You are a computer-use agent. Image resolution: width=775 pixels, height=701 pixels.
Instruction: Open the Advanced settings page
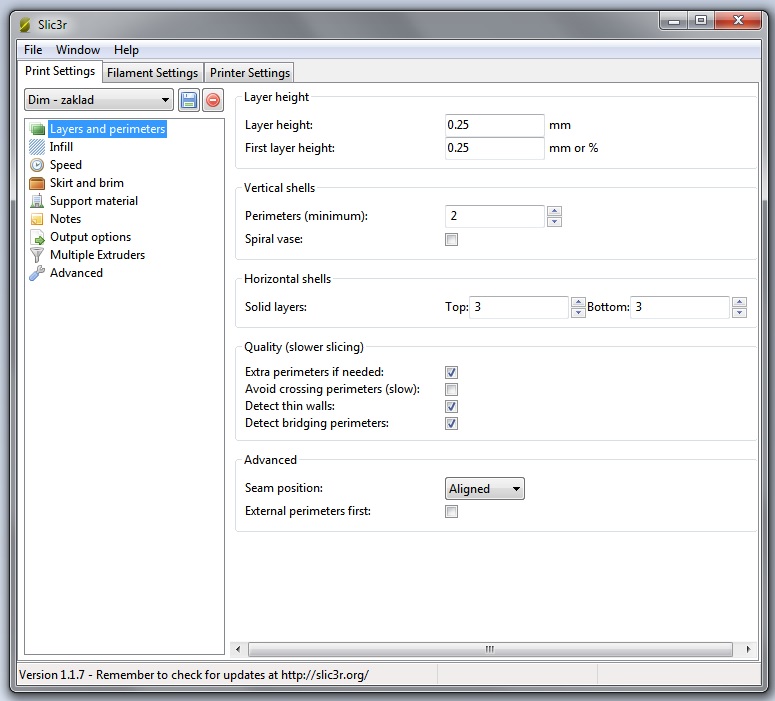pyautogui.click(x=76, y=273)
